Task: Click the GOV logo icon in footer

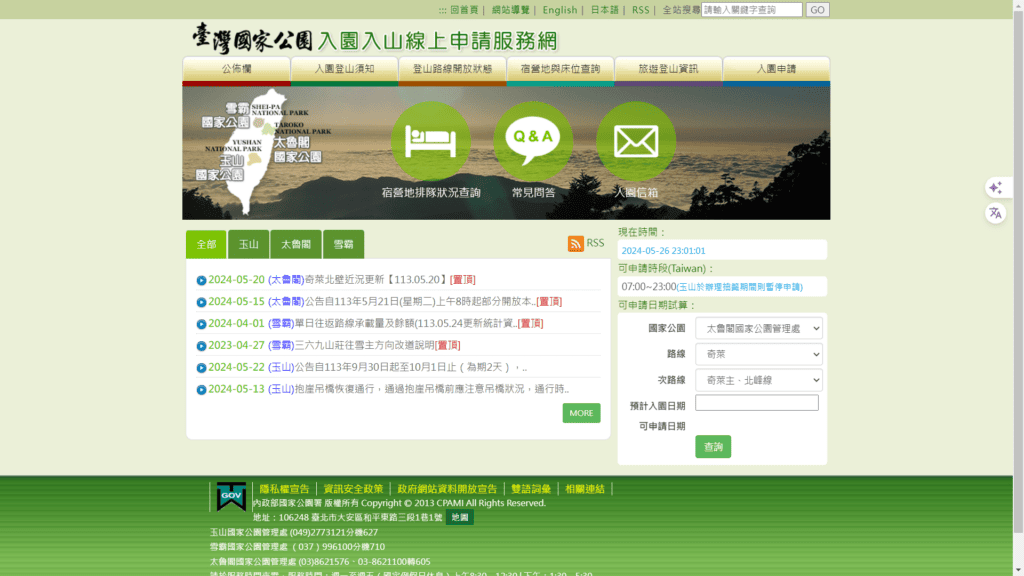Action: (231, 497)
